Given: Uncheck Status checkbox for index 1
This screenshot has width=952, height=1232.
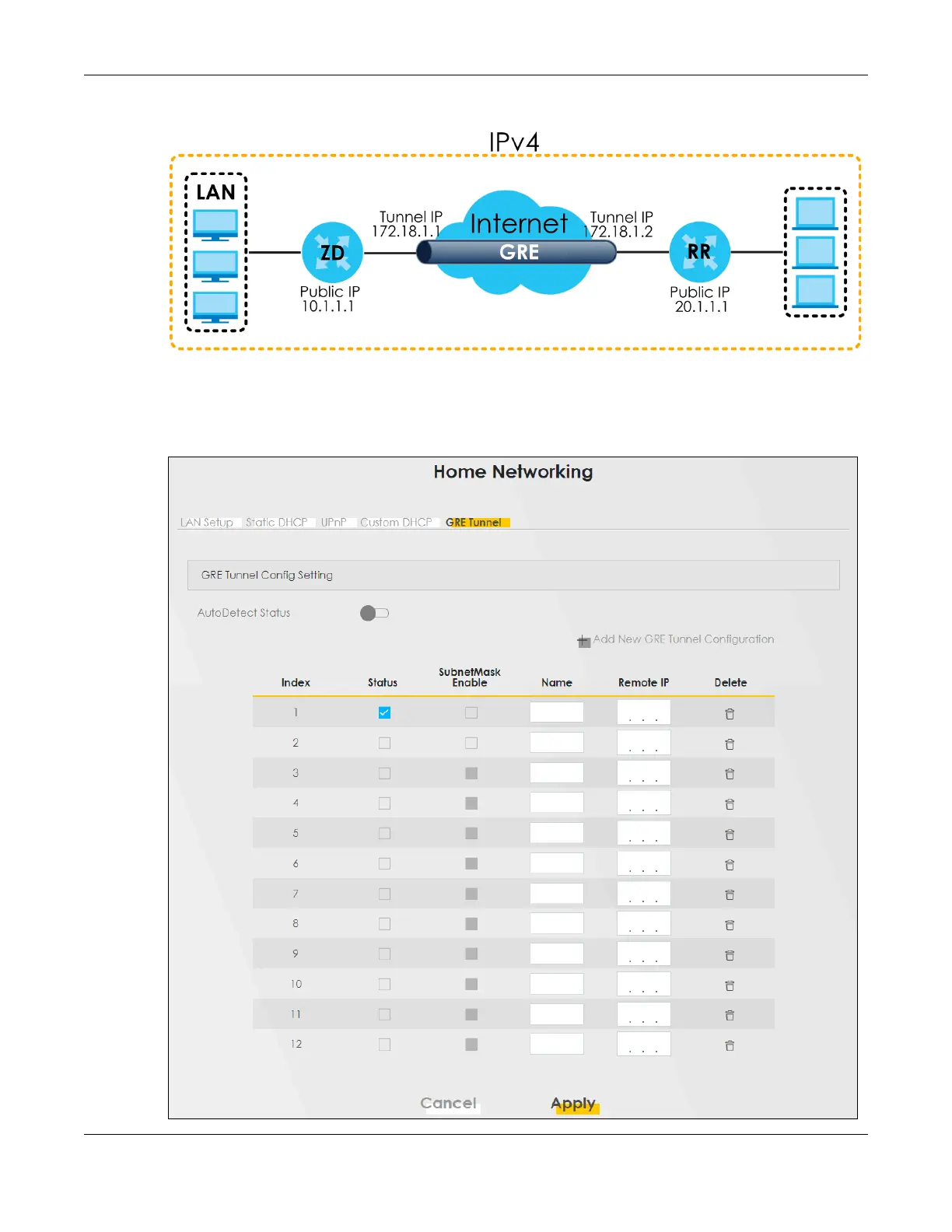Looking at the screenshot, I should 384,712.
